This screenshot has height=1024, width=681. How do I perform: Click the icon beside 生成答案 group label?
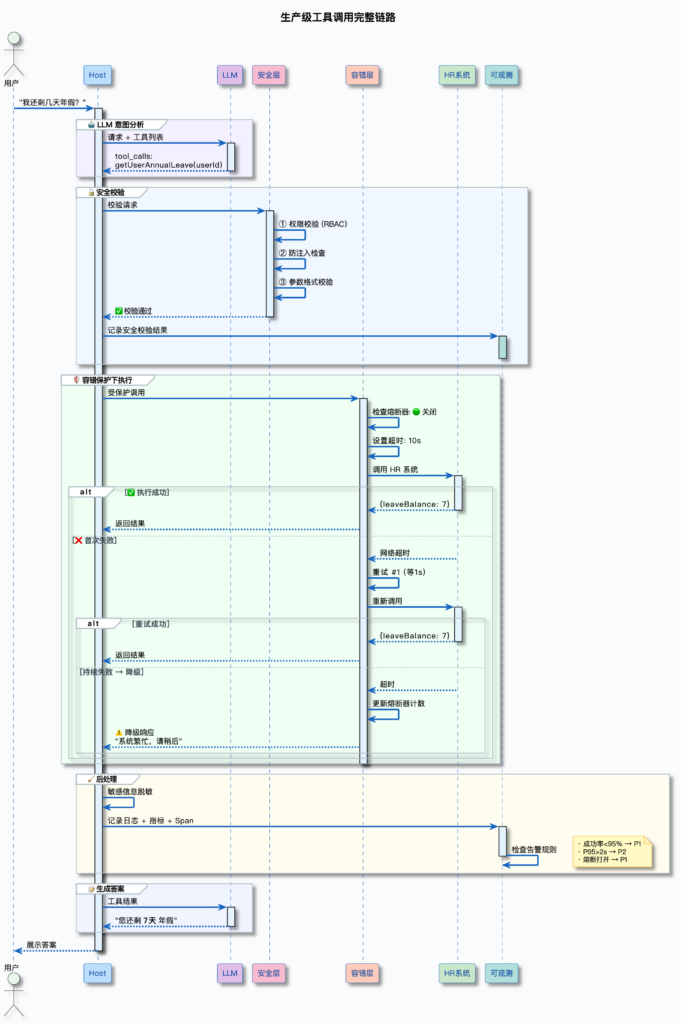pyautogui.click(x=90, y=888)
